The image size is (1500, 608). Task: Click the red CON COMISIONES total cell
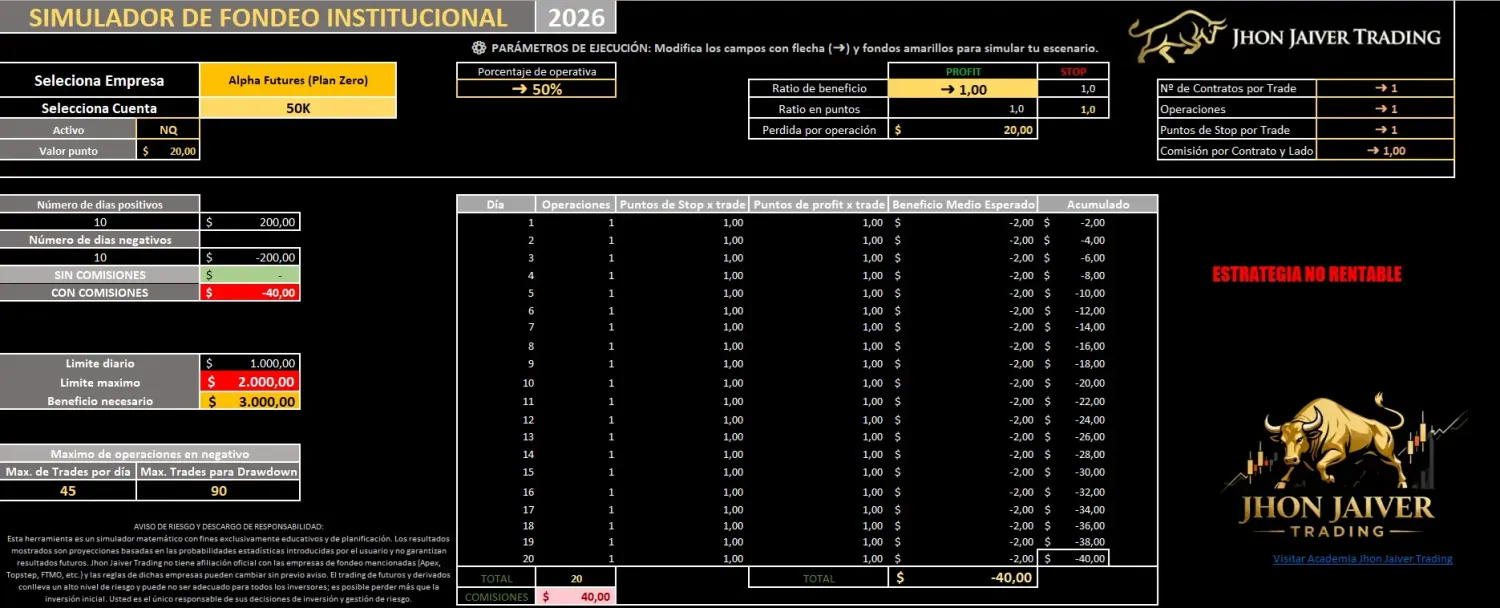[x=250, y=292]
